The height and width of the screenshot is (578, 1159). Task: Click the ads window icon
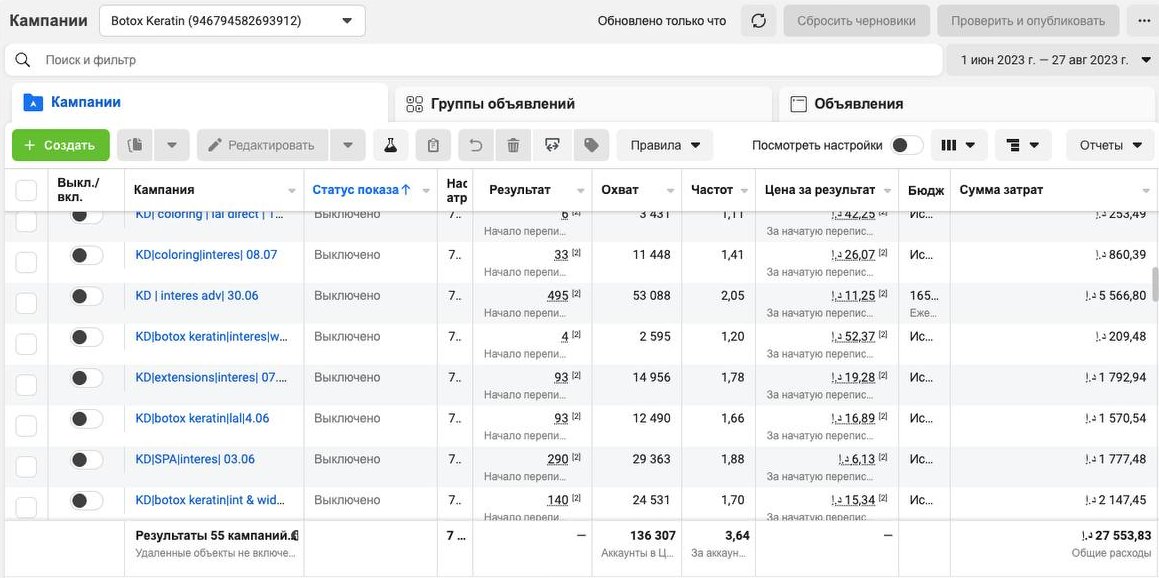(x=798, y=104)
